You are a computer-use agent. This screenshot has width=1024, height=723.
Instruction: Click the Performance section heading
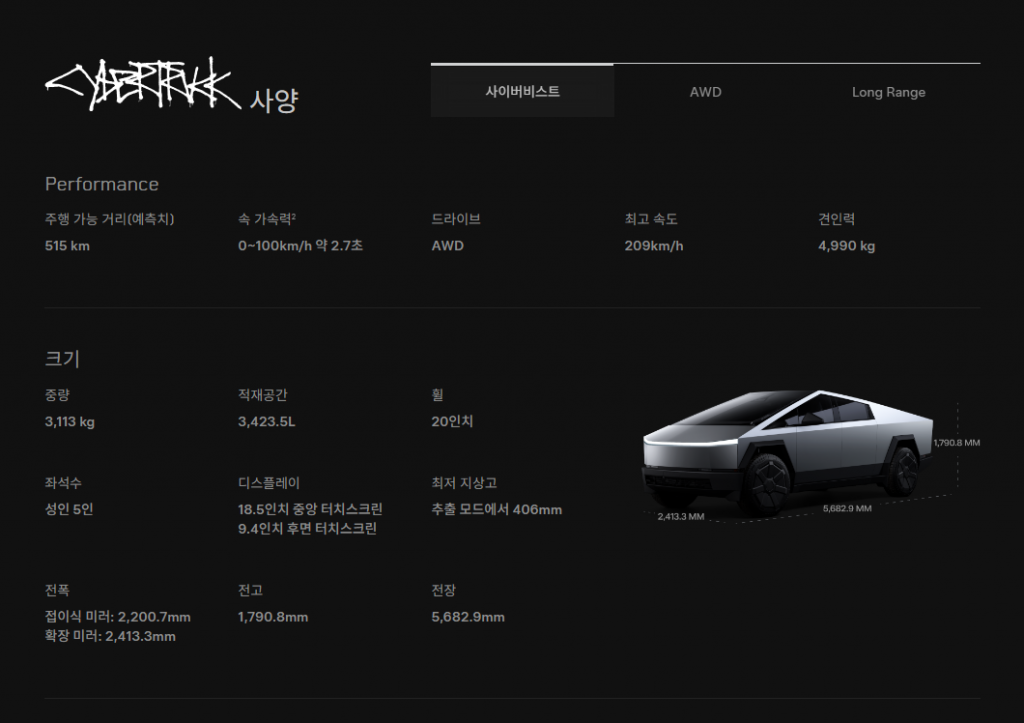tap(101, 184)
